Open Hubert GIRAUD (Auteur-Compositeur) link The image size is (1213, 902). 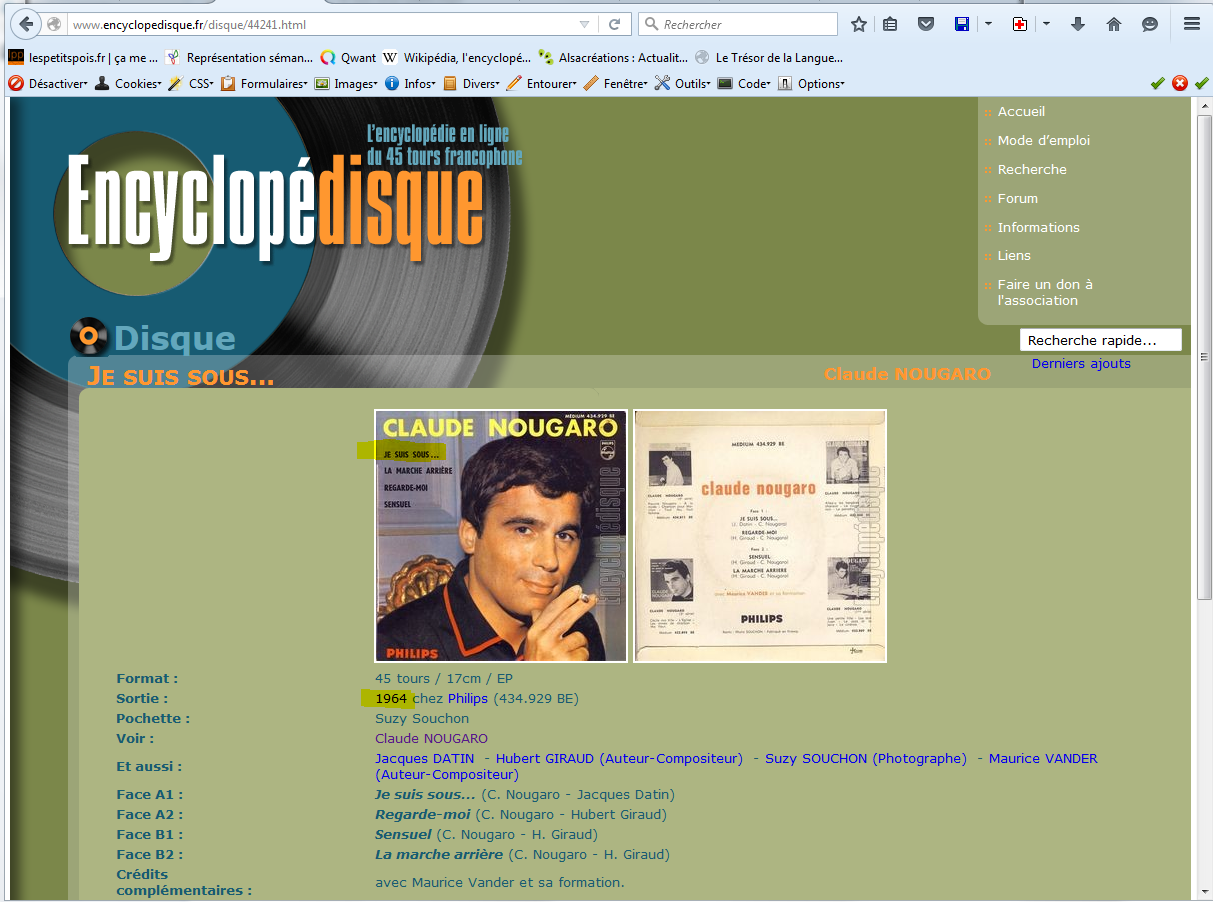pyautogui.click(x=619, y=759)
